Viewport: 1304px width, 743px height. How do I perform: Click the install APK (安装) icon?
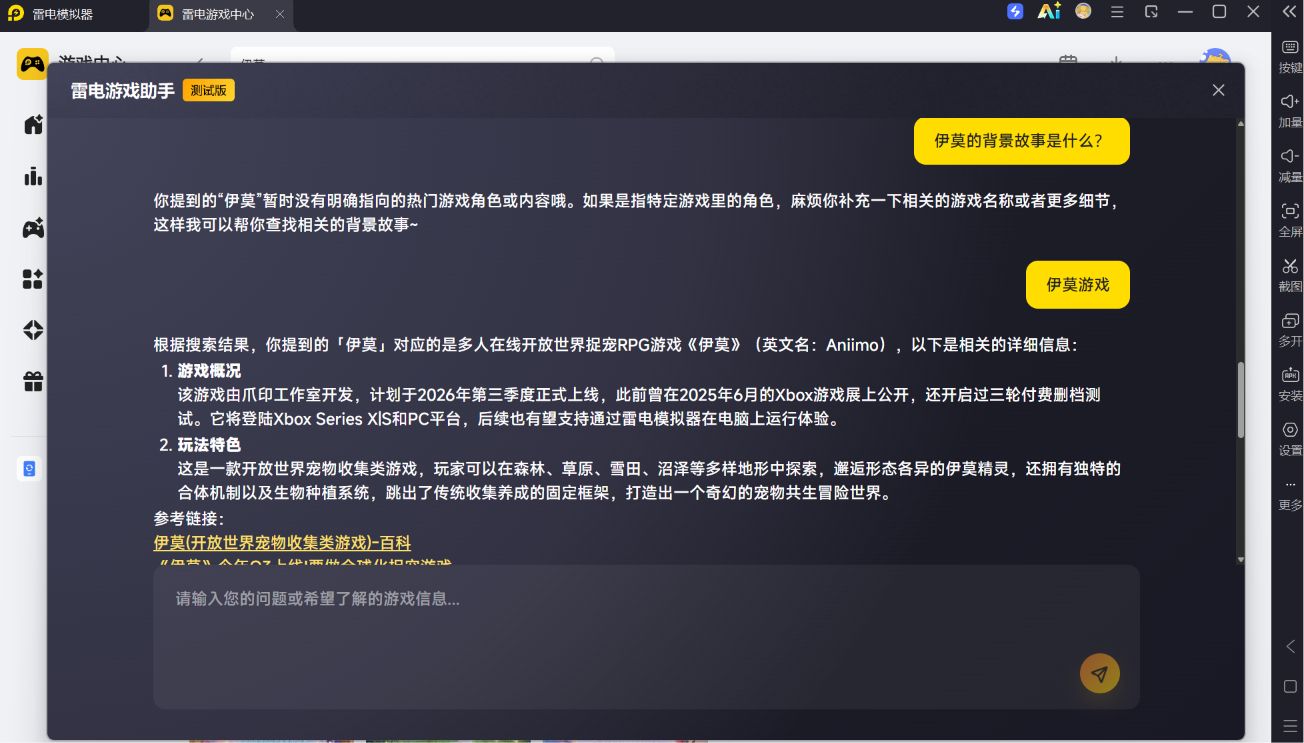coord(1290,375)
